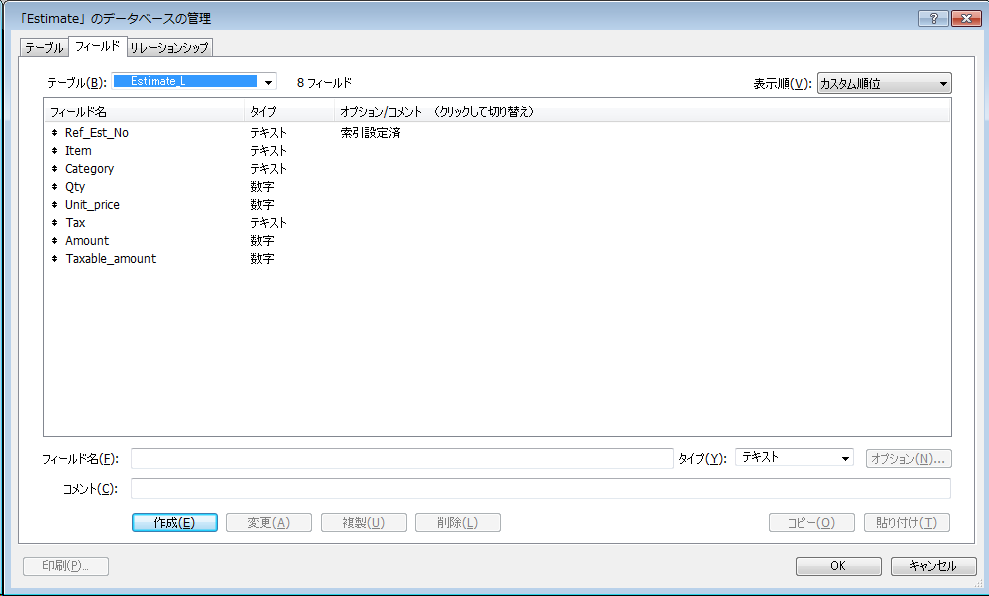Switch to the リレーションシップ tab
989x596 pixels.
click(168, 46)
